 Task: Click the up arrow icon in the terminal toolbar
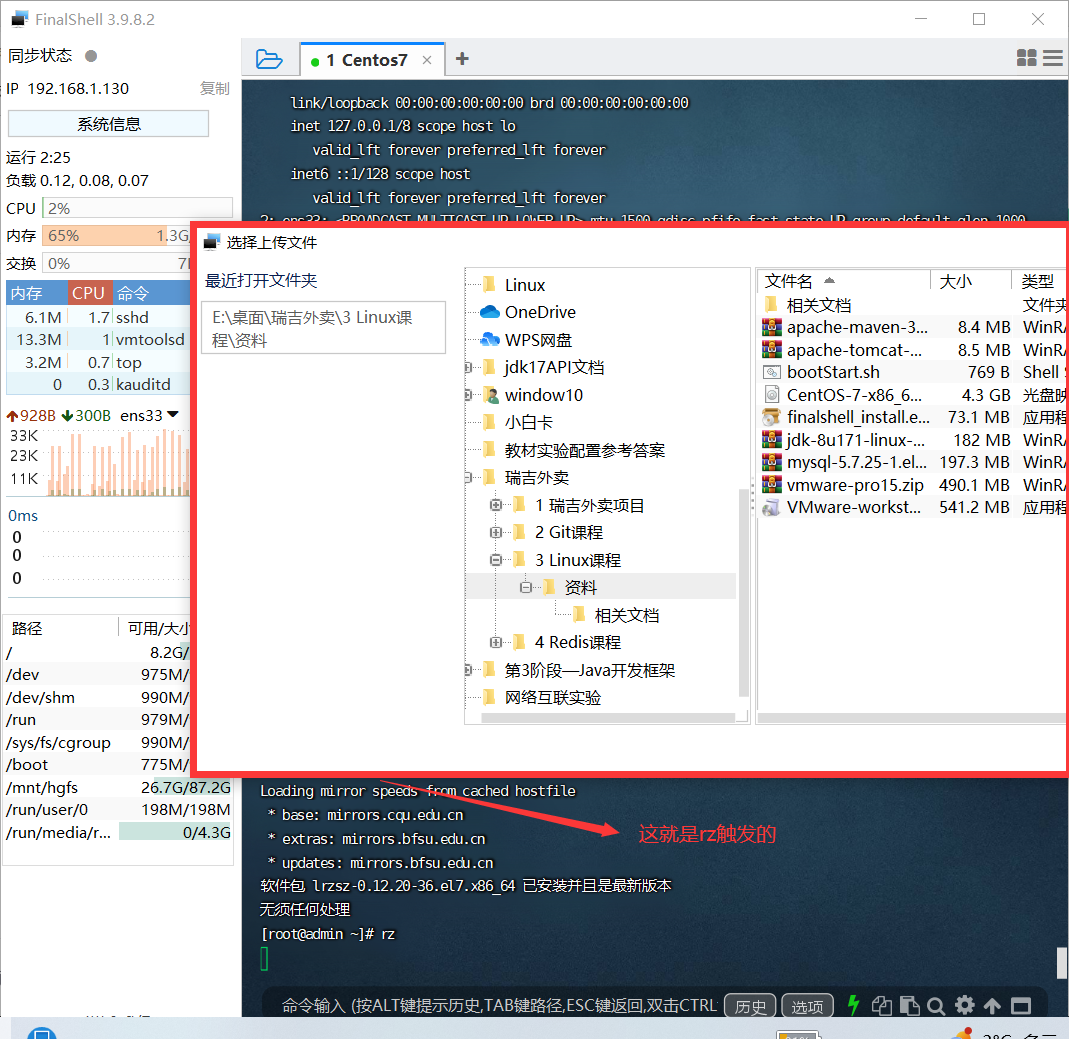pos(992,1006)
